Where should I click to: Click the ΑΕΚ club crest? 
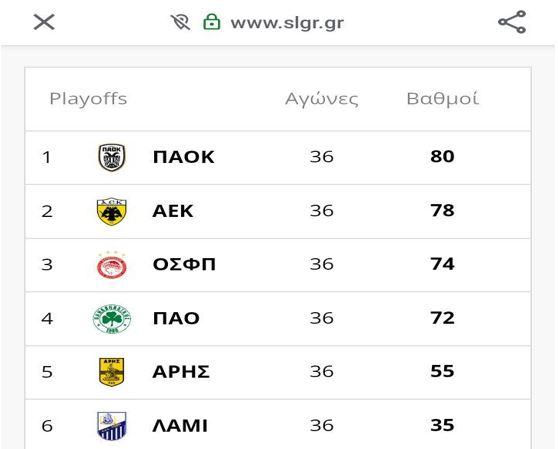(x=112, y=212)
